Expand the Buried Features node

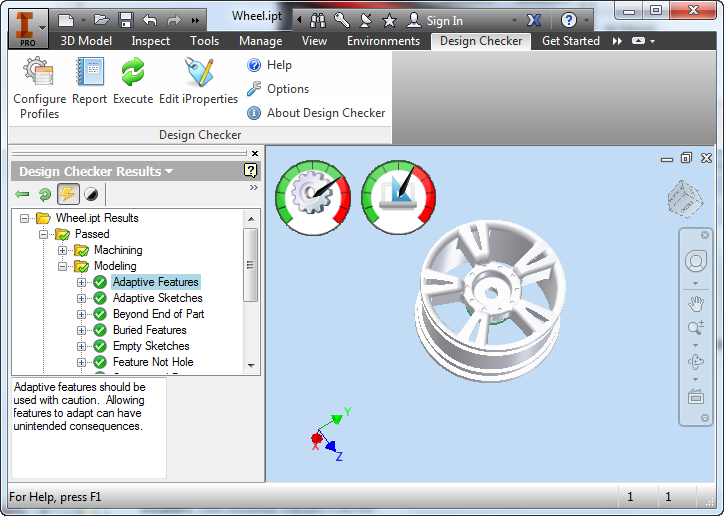pos(81,330)
